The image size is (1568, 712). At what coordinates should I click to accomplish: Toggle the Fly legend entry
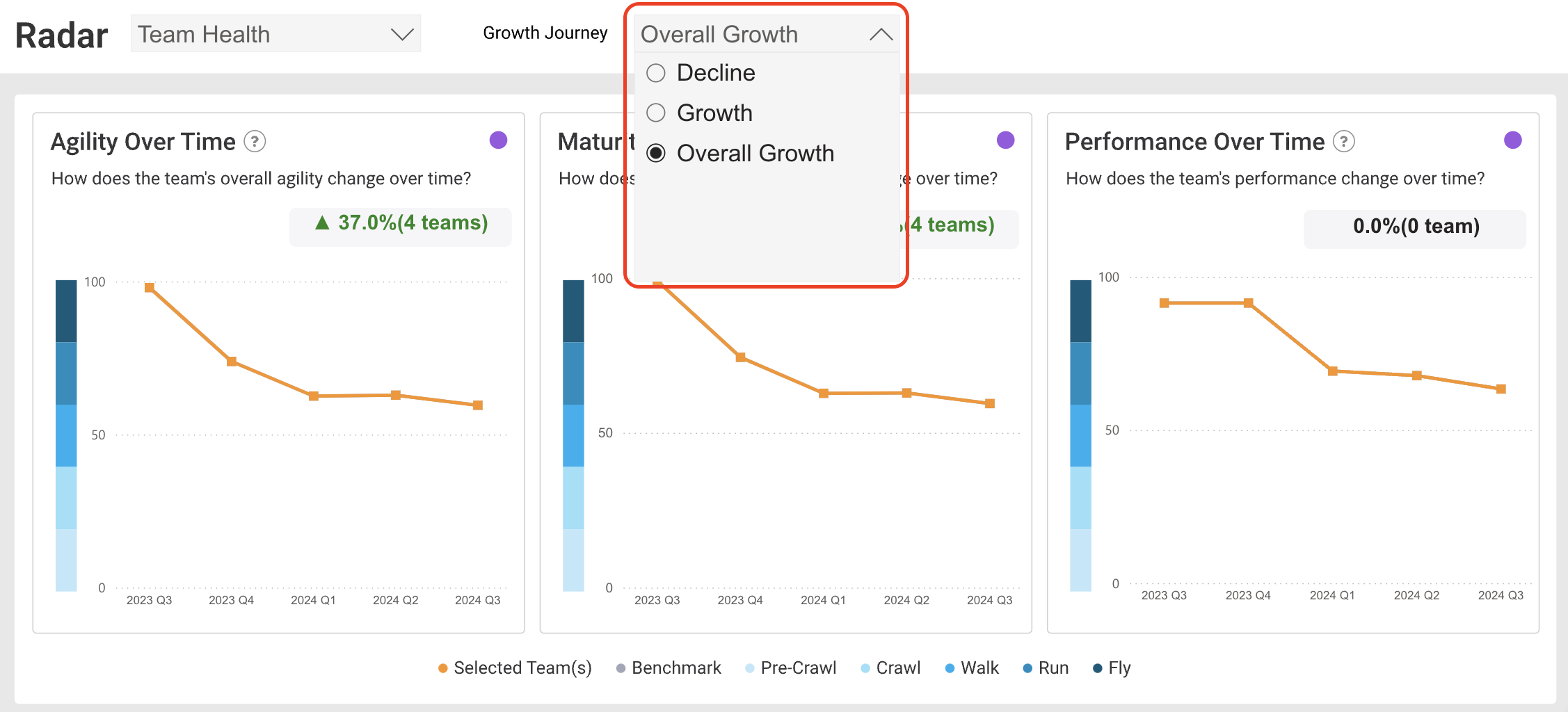(x=1112, y=668)
